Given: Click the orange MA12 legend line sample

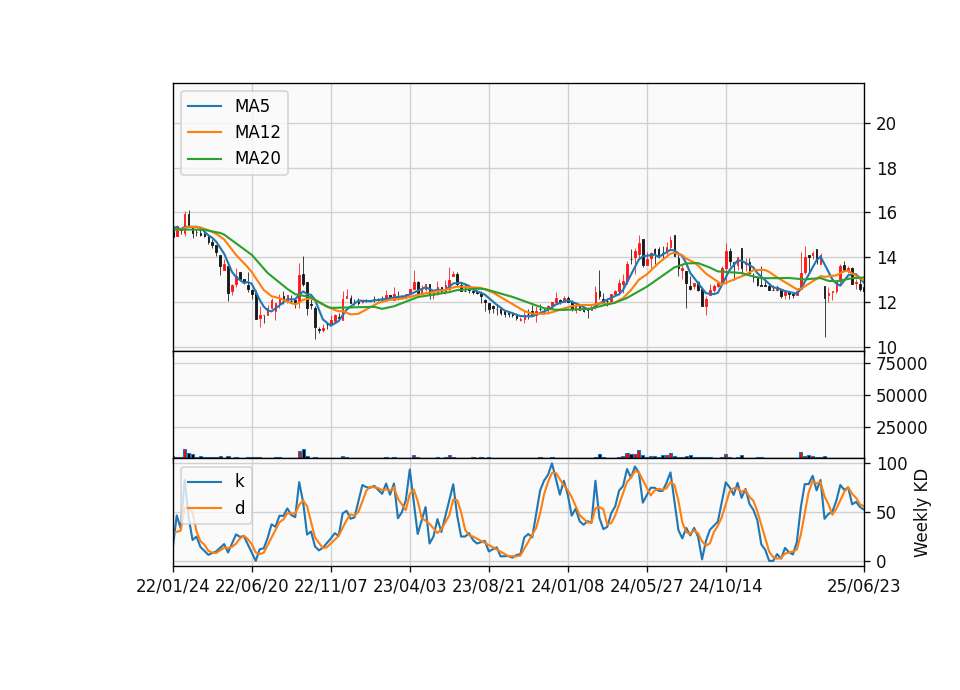Looking at the screenshot, I should (x=204, y=132).
